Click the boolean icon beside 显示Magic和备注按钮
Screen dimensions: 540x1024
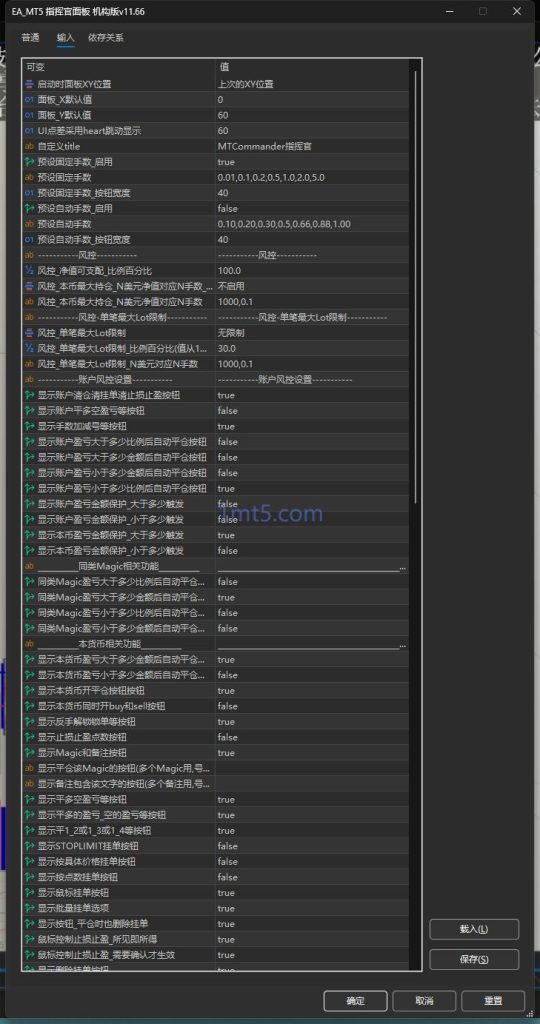(x=29, y=752)
